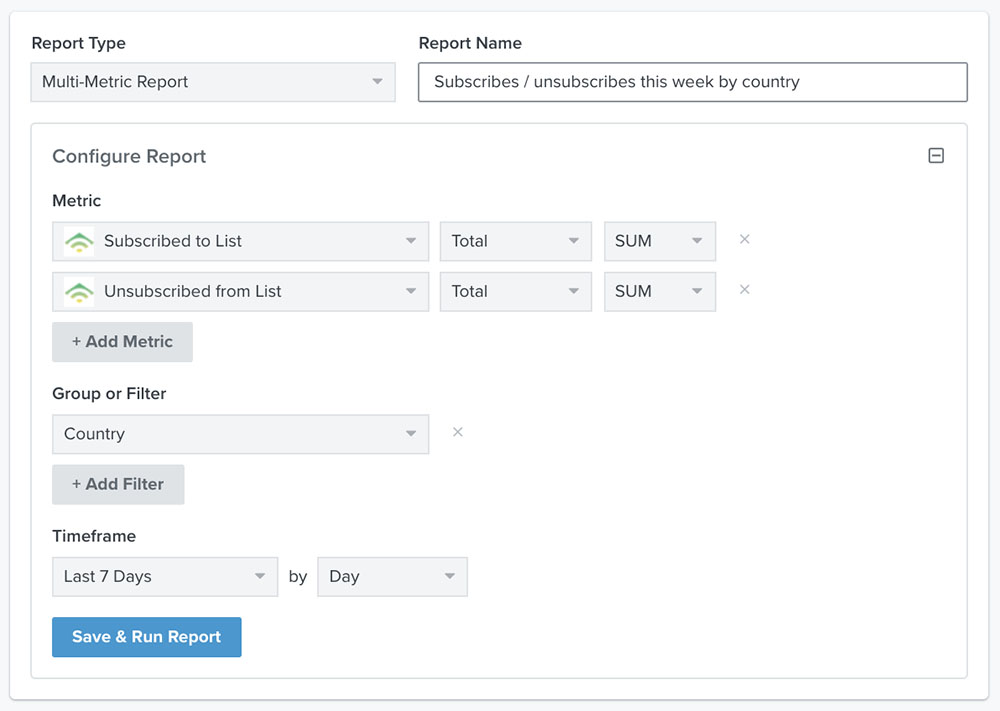Change SUM aggregation for Unsubscribed from List
The height and width of the screenshot is (711, 1000).
[x=659, y=291]
